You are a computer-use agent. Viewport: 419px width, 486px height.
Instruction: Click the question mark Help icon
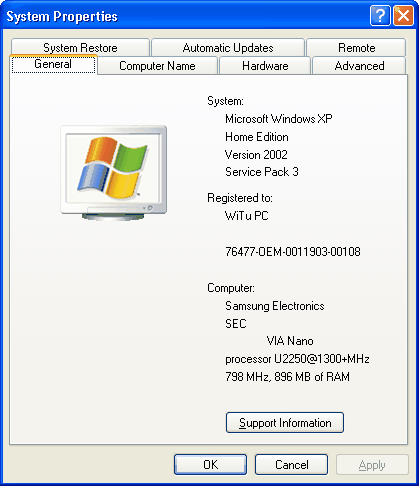(x=380, y=15)
